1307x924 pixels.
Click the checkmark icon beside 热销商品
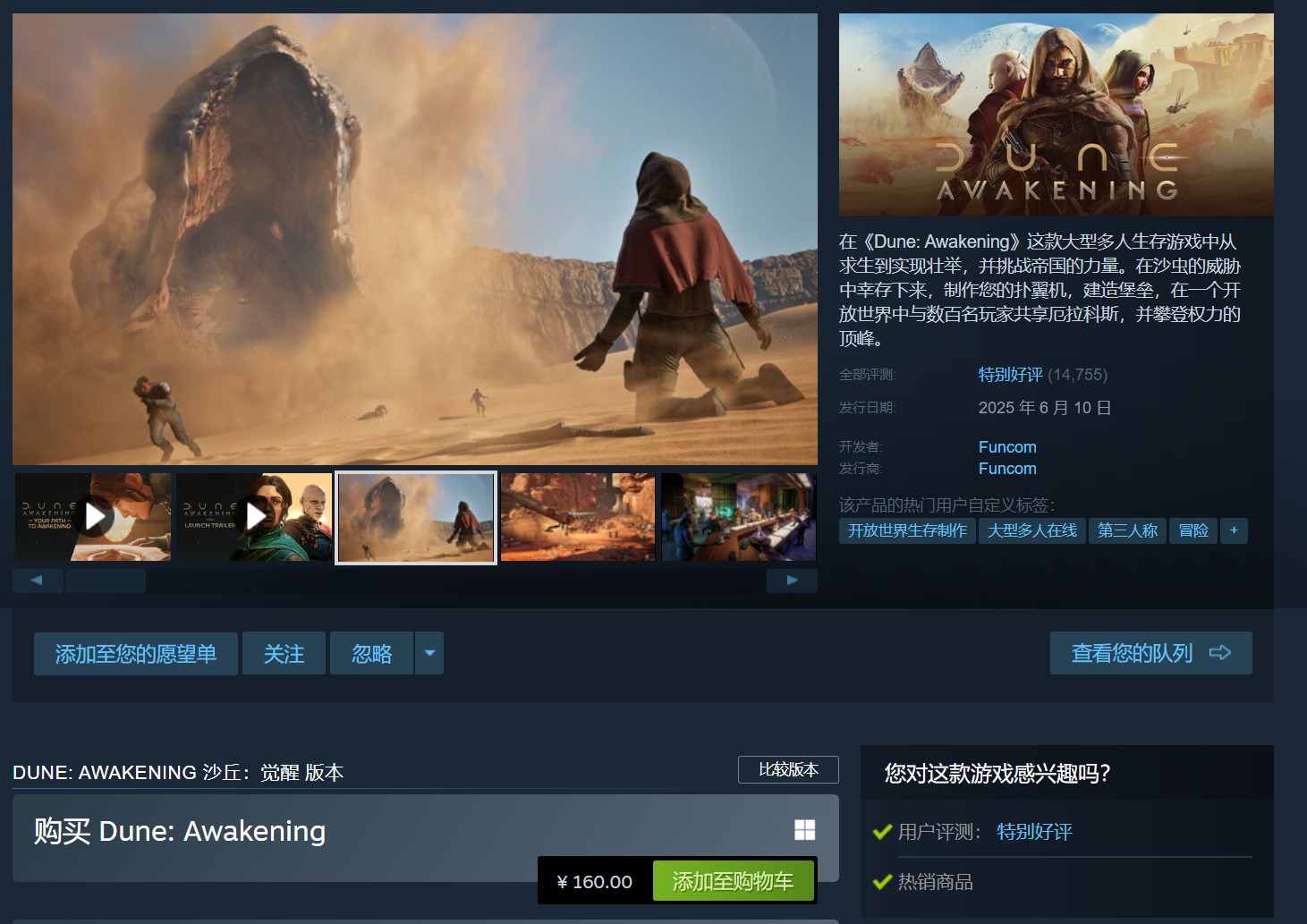pyautogui.click(x=882, y=882)
